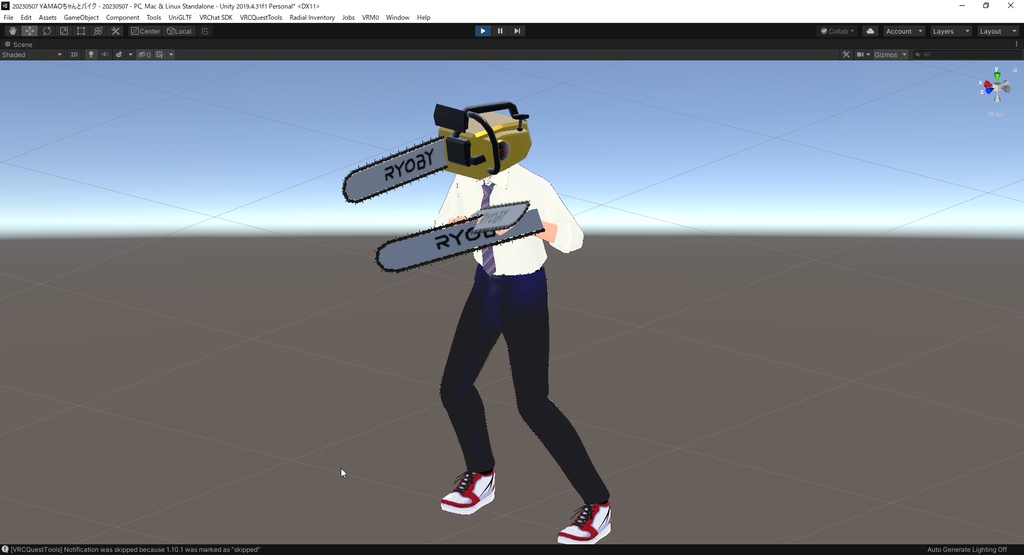
Task: Expand scene effects dropdown arrow
Action: 130,55
